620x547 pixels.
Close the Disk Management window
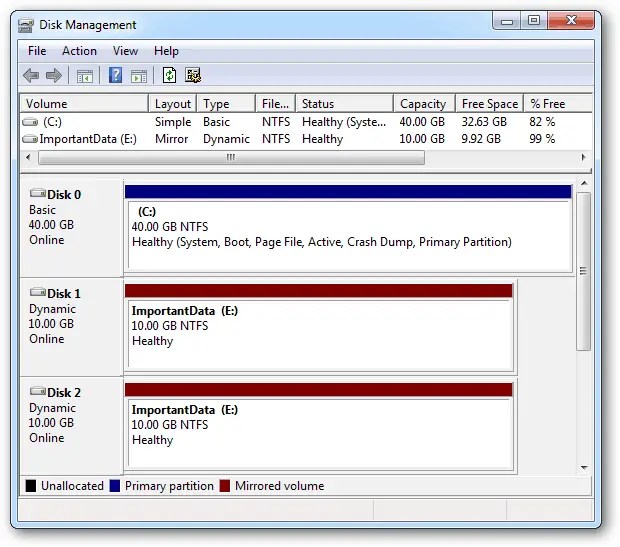click(x=571, y=21)
